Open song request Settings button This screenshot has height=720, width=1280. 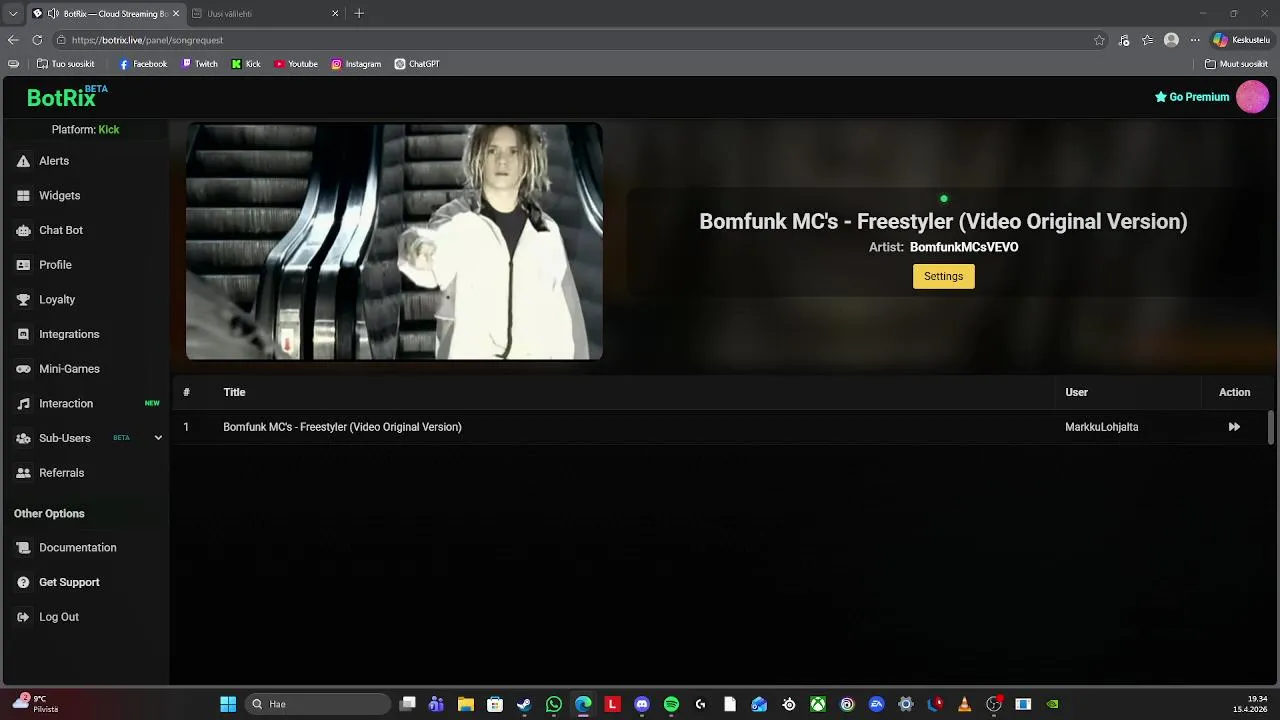point(943,276)
